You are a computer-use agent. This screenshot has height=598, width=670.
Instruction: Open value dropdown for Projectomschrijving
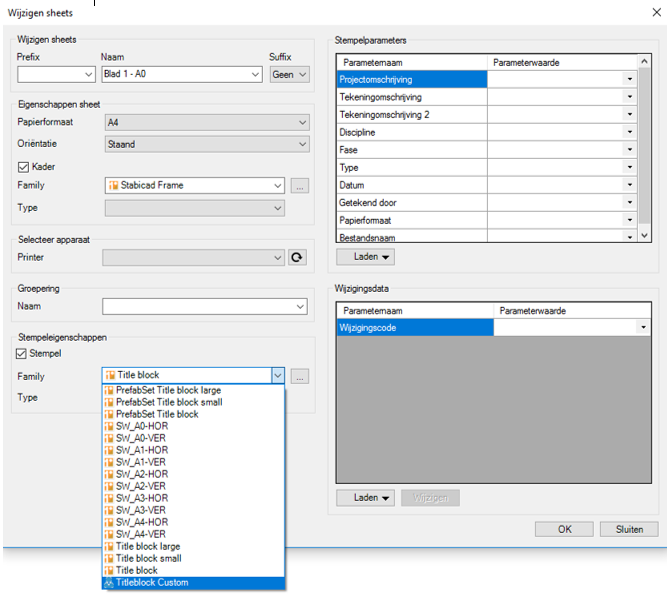(630, 79)
